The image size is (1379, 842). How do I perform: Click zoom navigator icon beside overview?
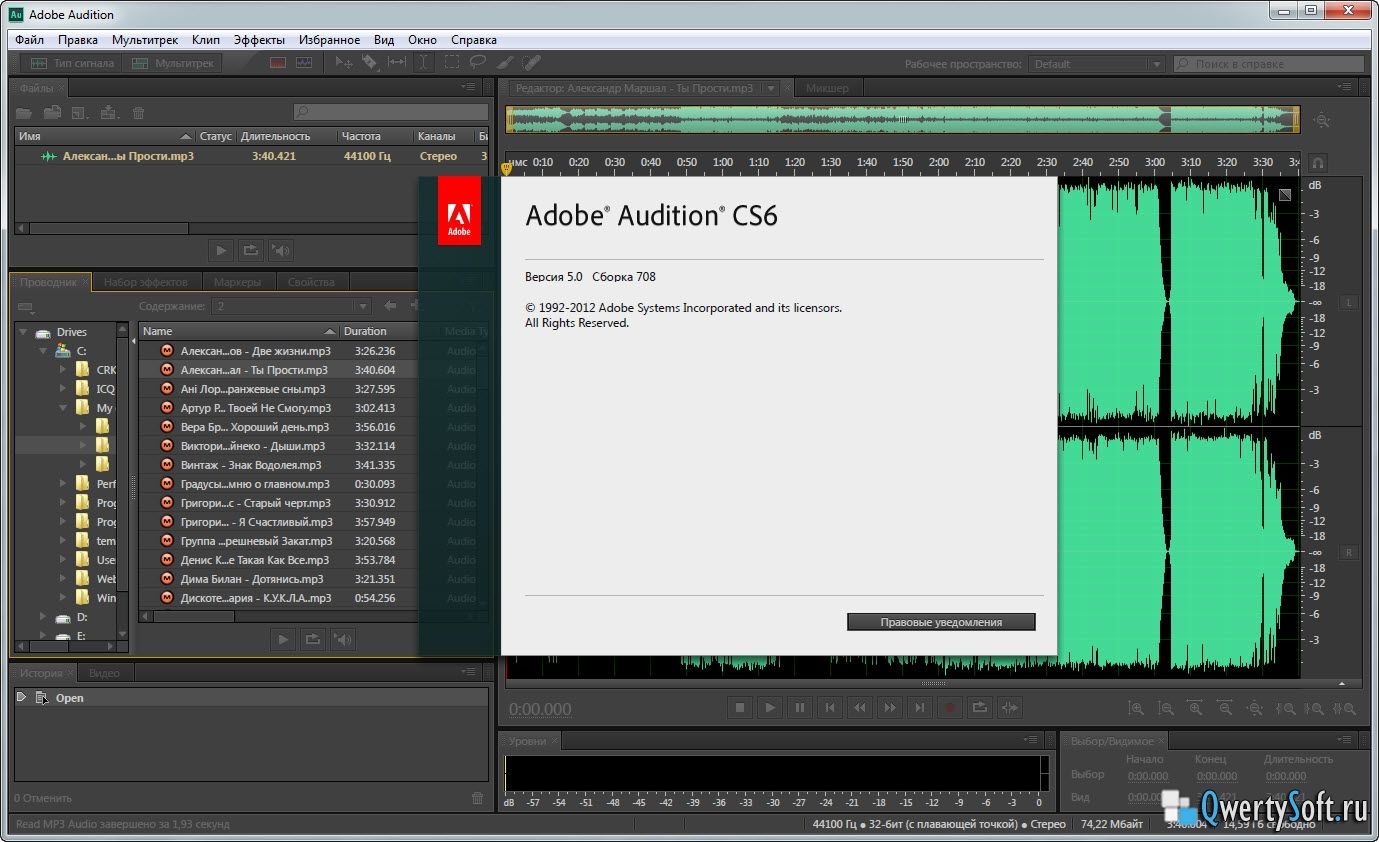(x=1322, y=120)
